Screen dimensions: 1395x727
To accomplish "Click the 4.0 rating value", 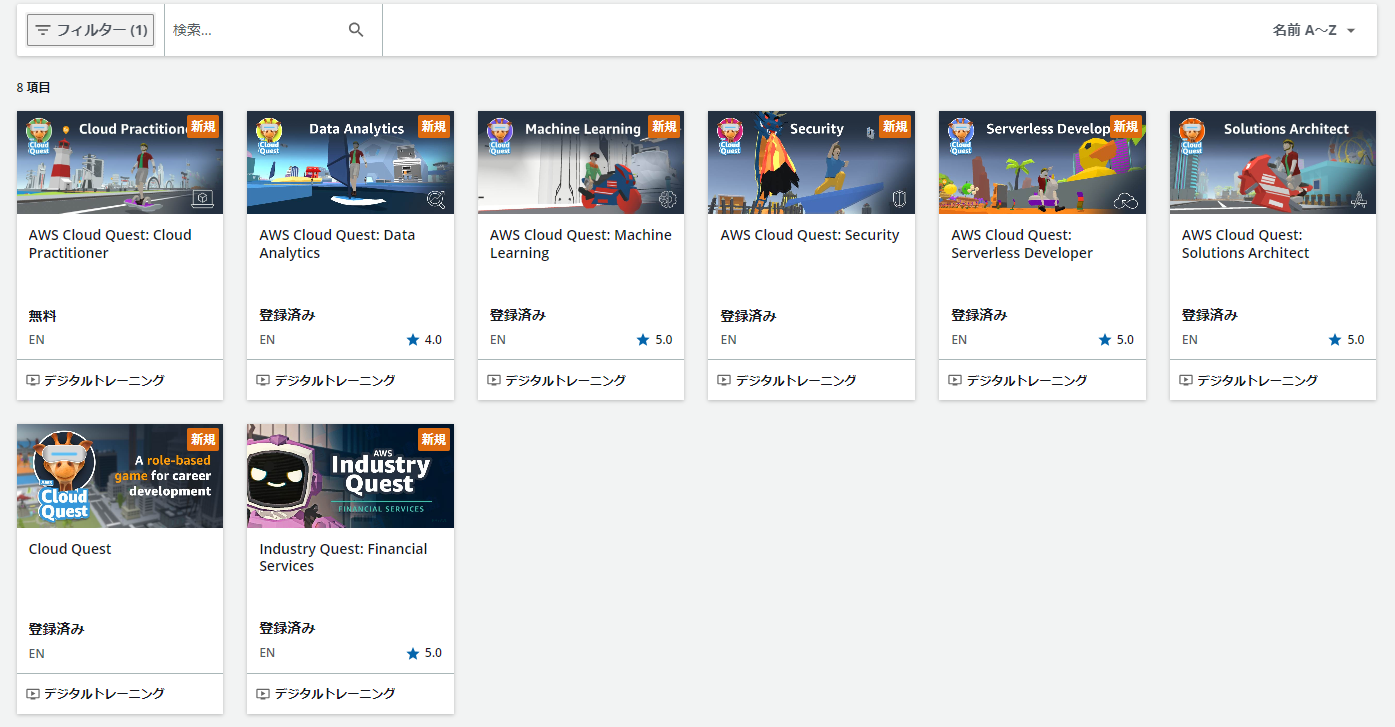I will 433,340.
